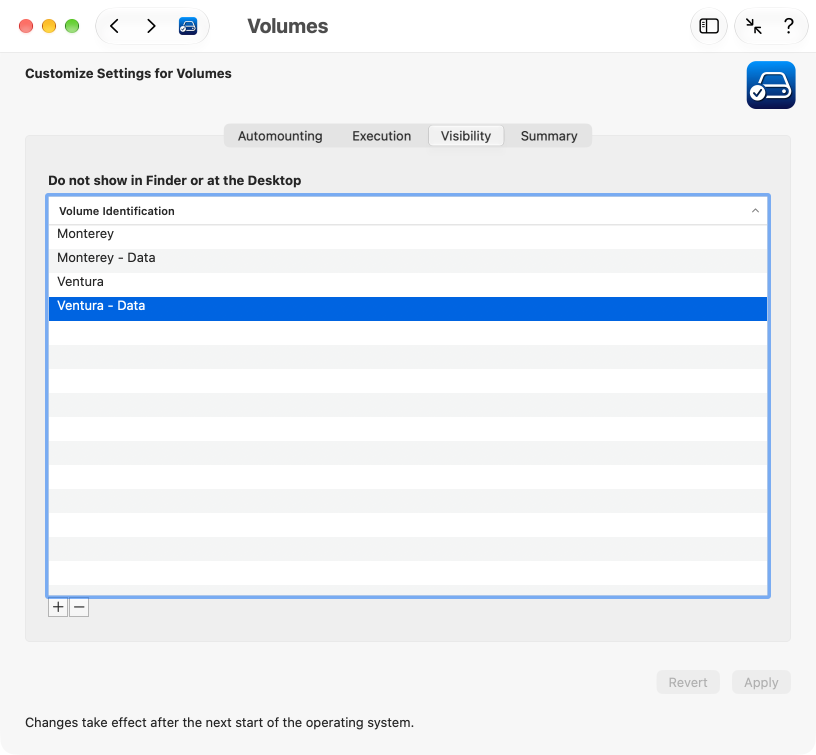The image size is (816, 755).
Task: Click the Volumes pane icon in toolbar
Action: click(188, 26)
